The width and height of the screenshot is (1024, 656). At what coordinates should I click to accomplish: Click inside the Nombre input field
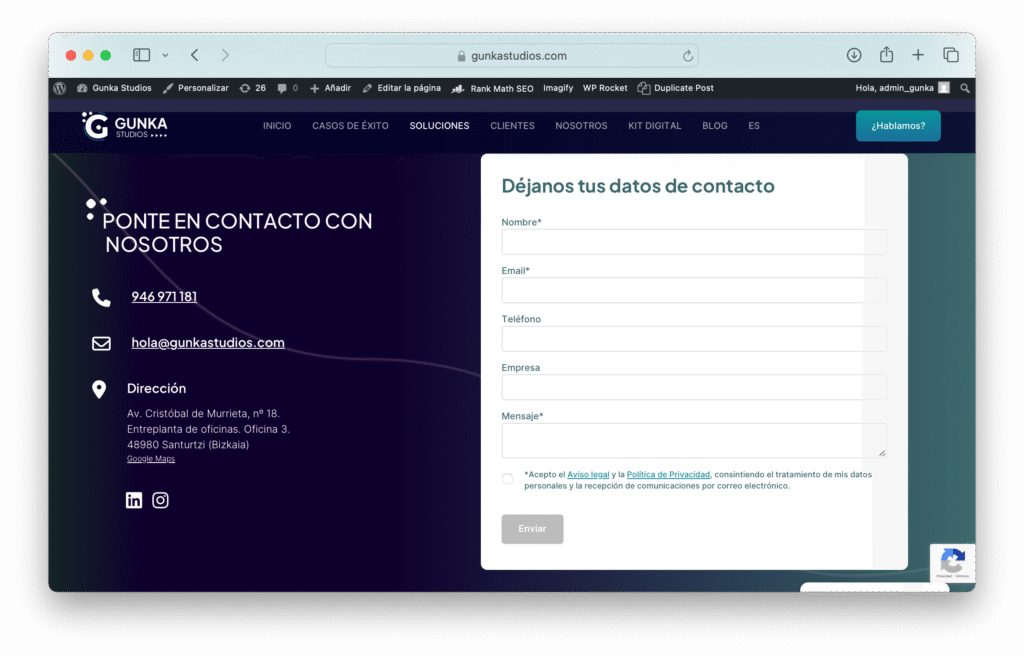(693, 242)
